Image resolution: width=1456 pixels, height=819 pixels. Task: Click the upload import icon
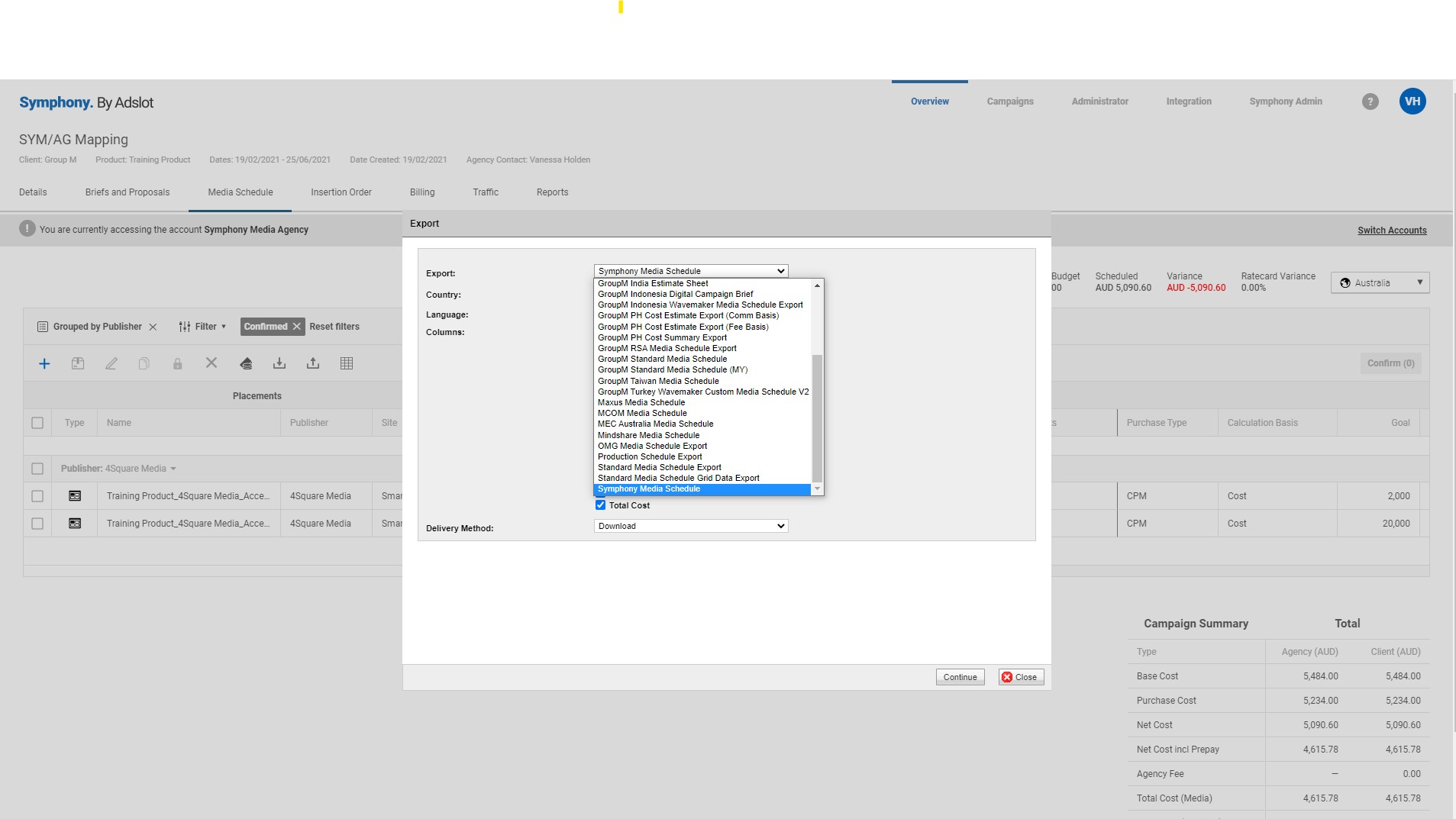(313, 363)
